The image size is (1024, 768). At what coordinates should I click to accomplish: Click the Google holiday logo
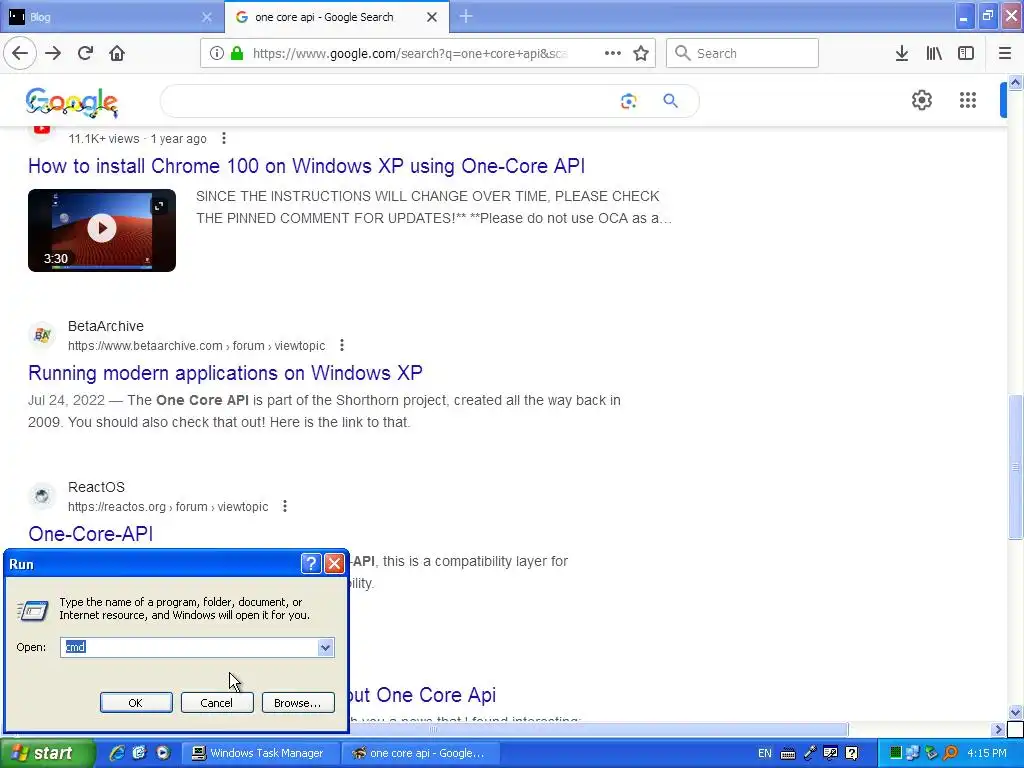pos(72,103)
